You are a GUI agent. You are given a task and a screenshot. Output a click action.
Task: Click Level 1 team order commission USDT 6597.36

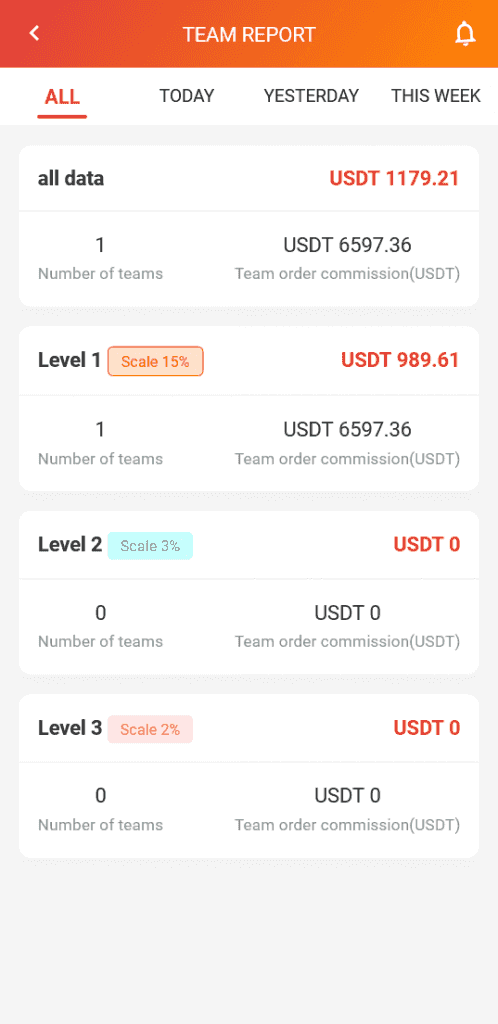pyautogui.click(x=347, y=430)
